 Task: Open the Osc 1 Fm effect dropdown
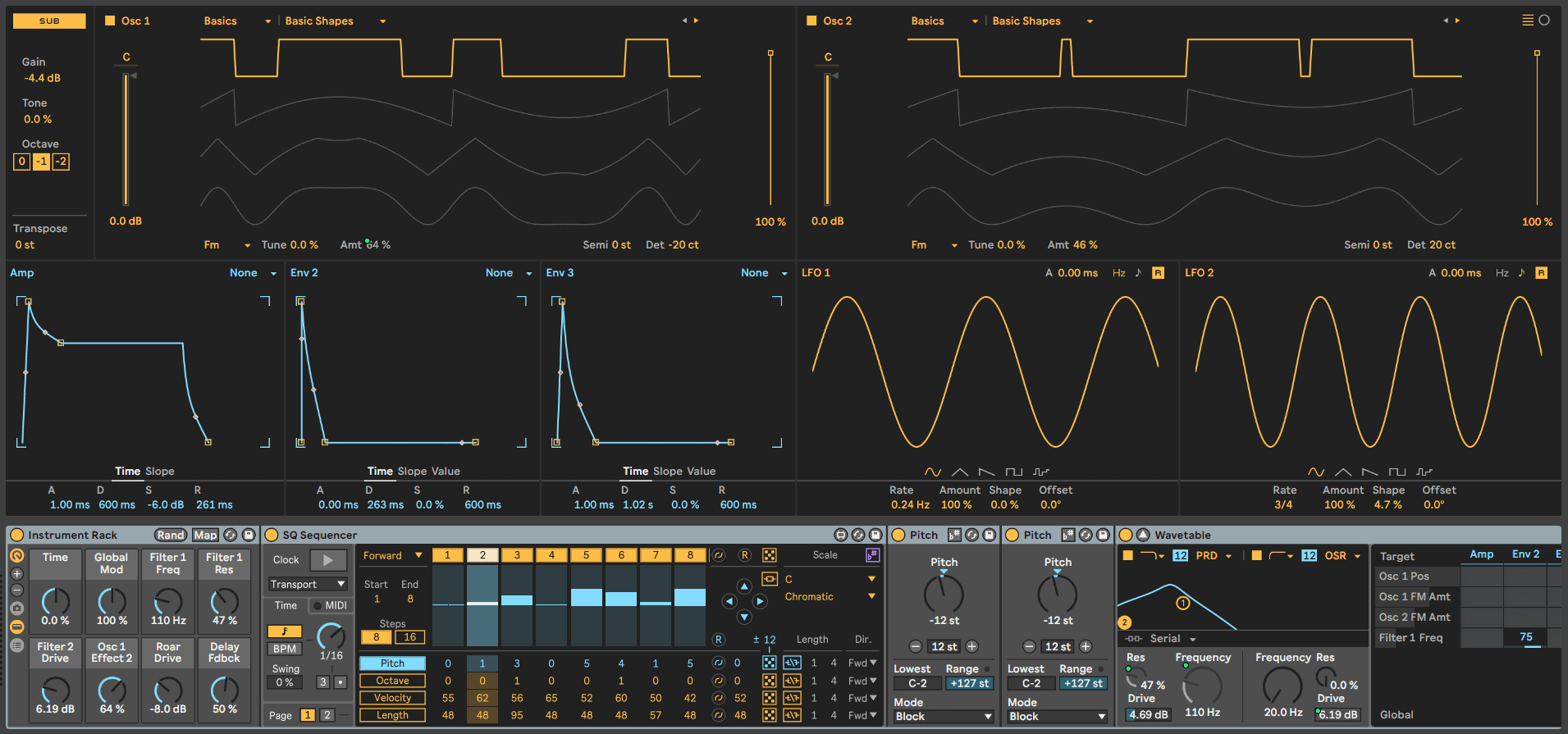click(x=227, y=244)
